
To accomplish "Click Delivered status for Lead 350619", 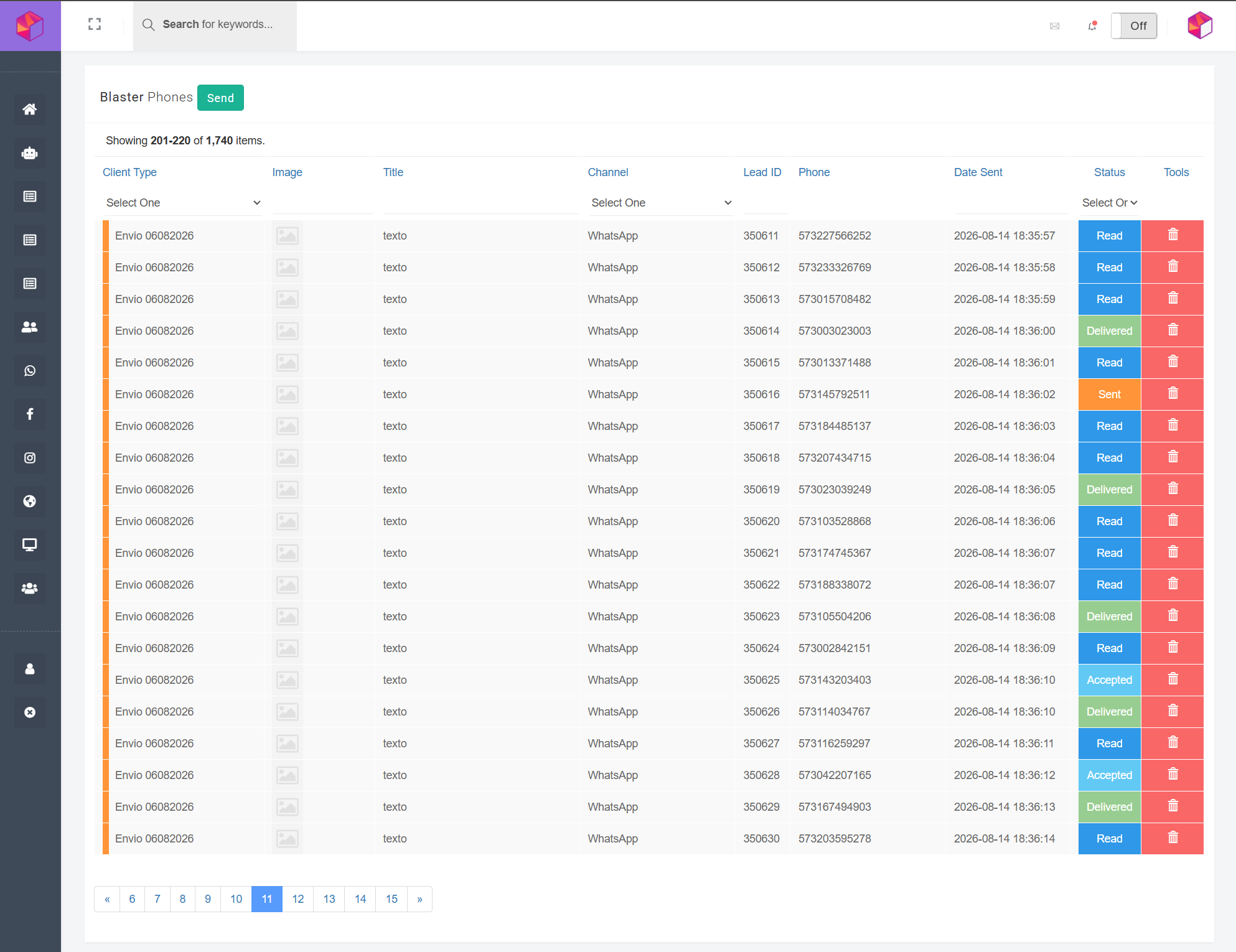I will (1109, 489).
